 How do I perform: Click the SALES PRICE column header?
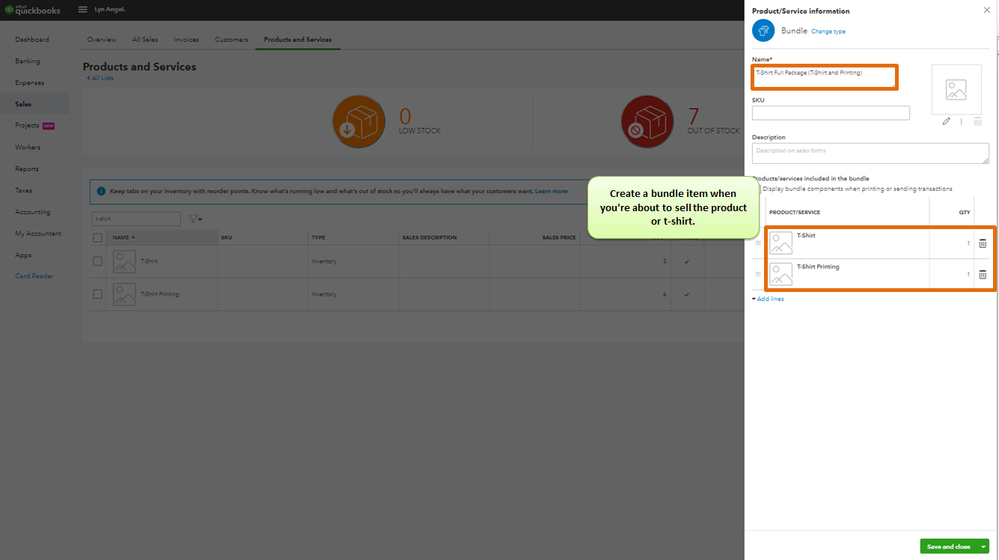559,237
